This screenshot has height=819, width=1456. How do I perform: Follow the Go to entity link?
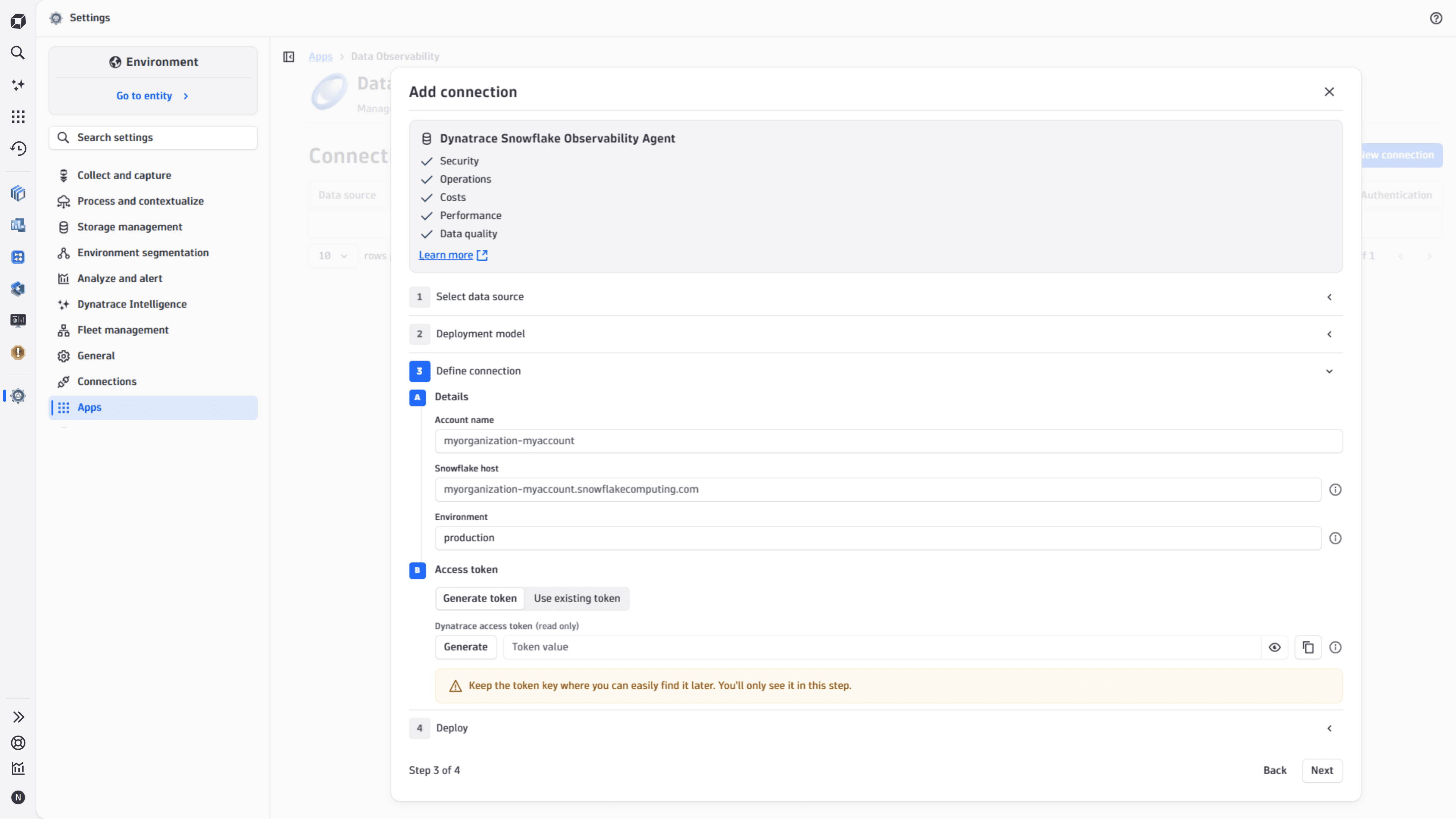pyautogui.click(x=153, y=96)
